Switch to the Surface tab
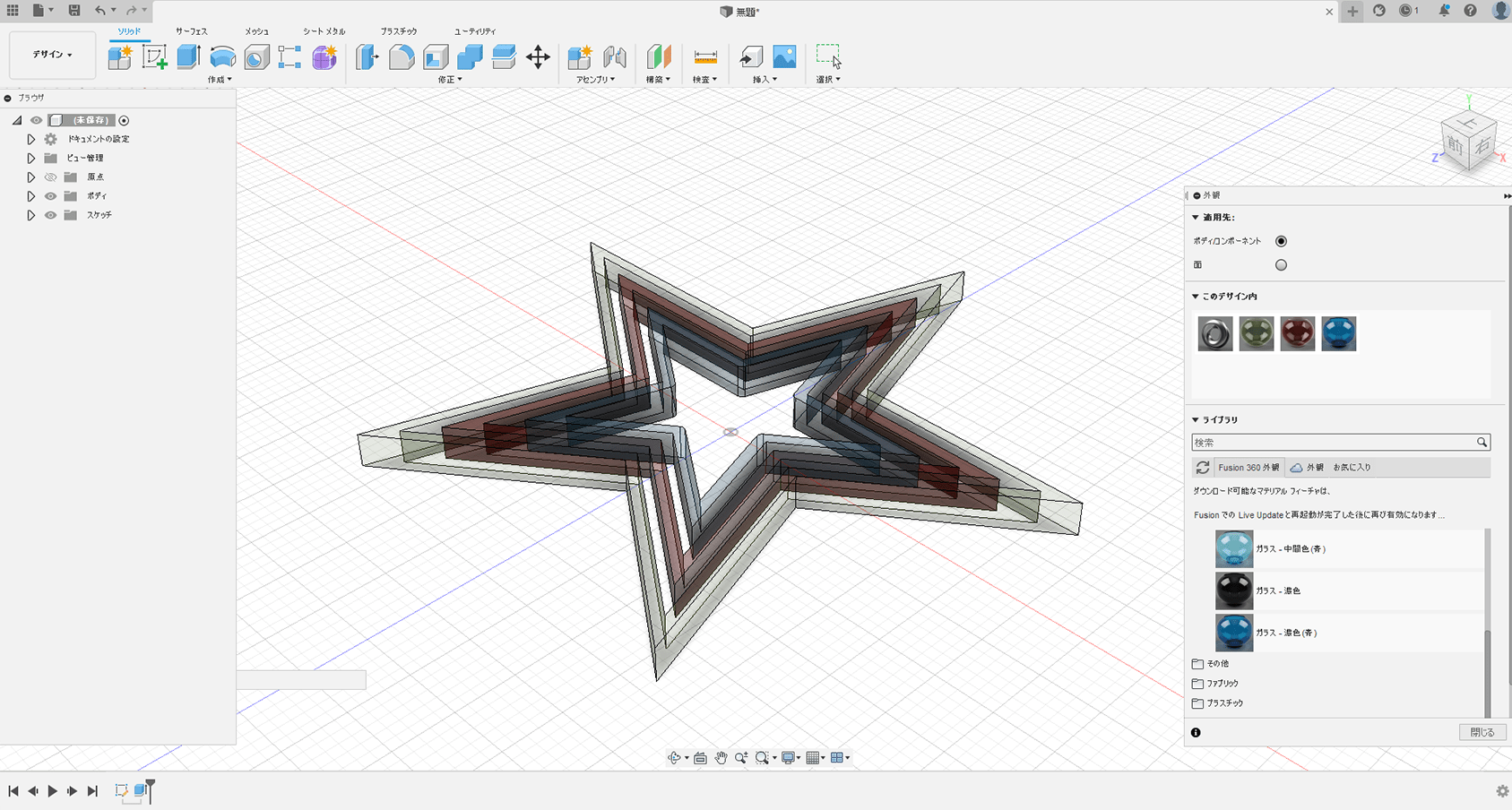The width and height of the screenshot is (1512, 810). coord(191,31)
